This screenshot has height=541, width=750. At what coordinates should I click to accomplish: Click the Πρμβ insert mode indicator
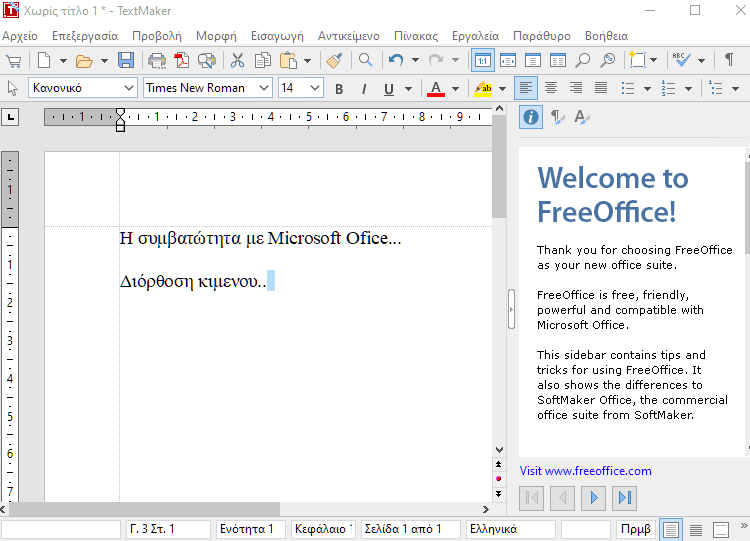[635, 529]
